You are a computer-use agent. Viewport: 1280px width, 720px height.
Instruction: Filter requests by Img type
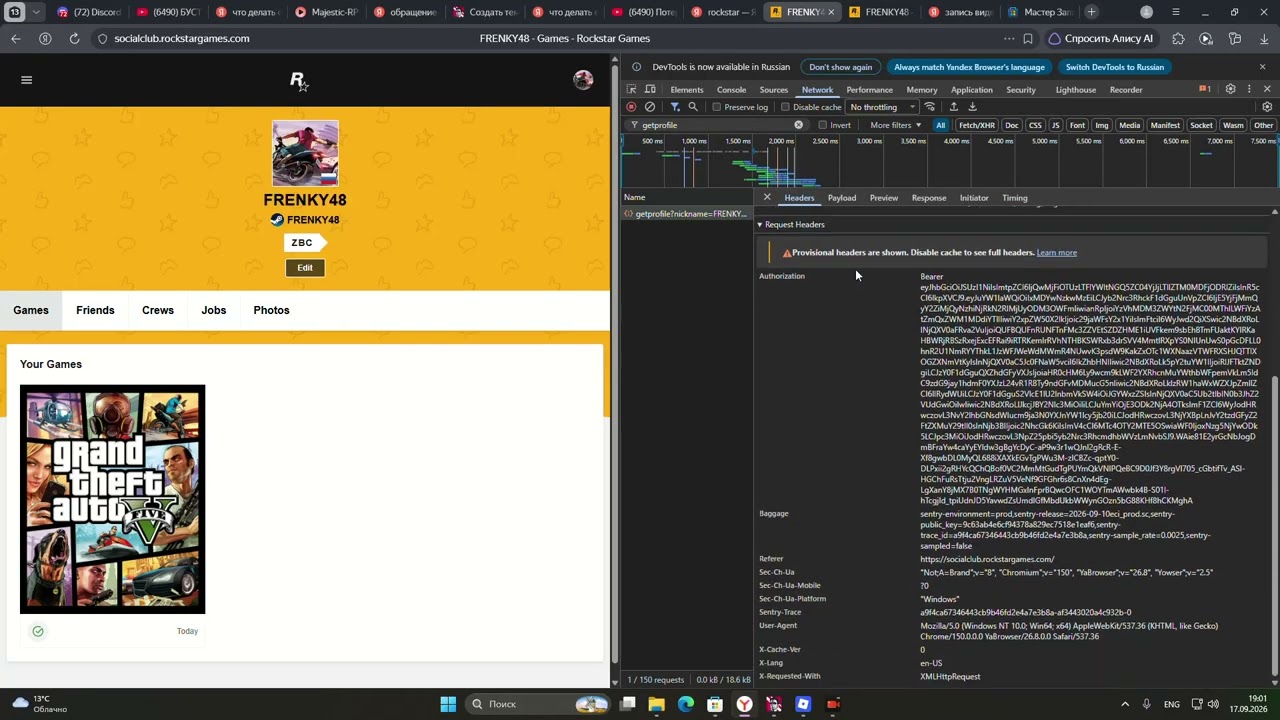coord(1102,125)
